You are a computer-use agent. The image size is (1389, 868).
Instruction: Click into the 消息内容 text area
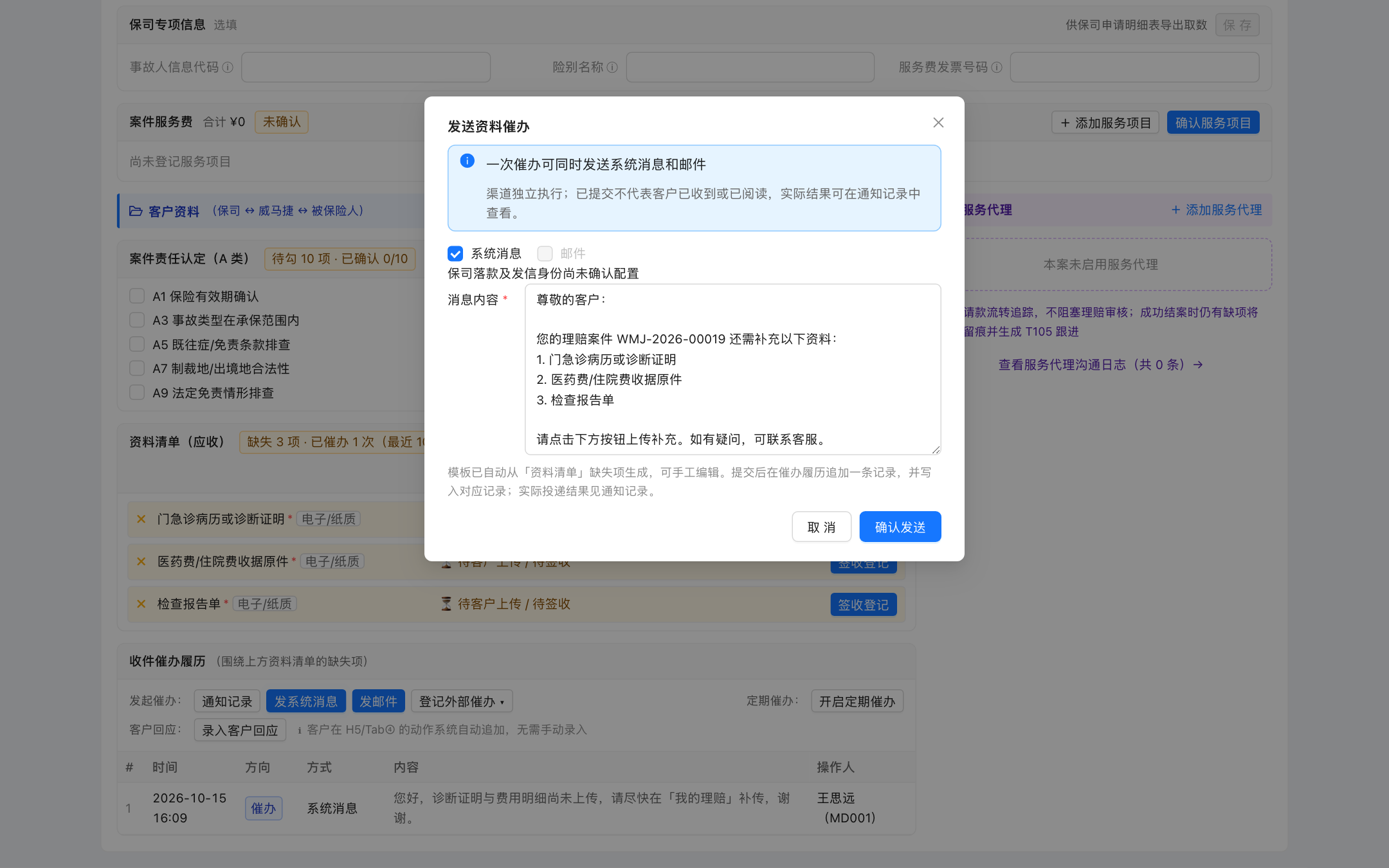click(x=732, y=369)
